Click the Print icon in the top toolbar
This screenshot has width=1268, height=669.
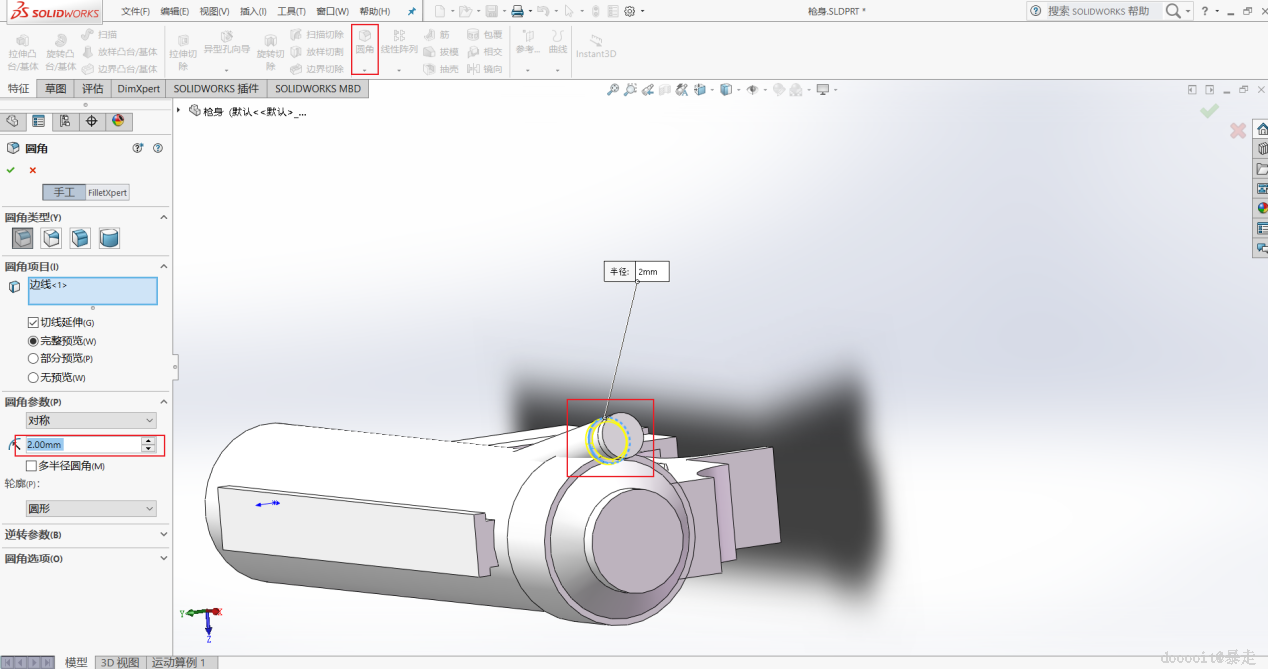click(x=517, y=11)
